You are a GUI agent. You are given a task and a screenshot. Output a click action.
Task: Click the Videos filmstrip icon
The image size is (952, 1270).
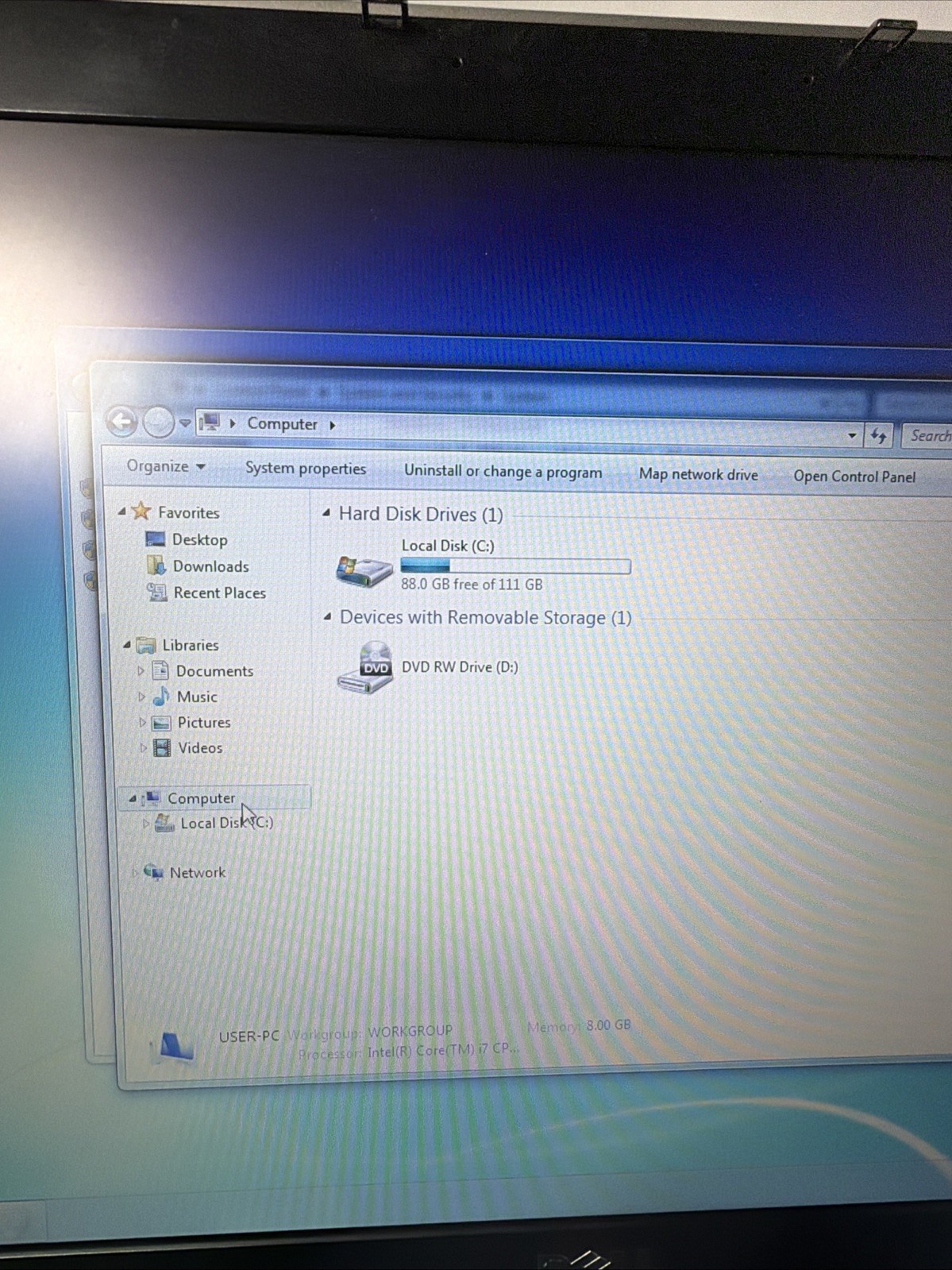[162, 747]
